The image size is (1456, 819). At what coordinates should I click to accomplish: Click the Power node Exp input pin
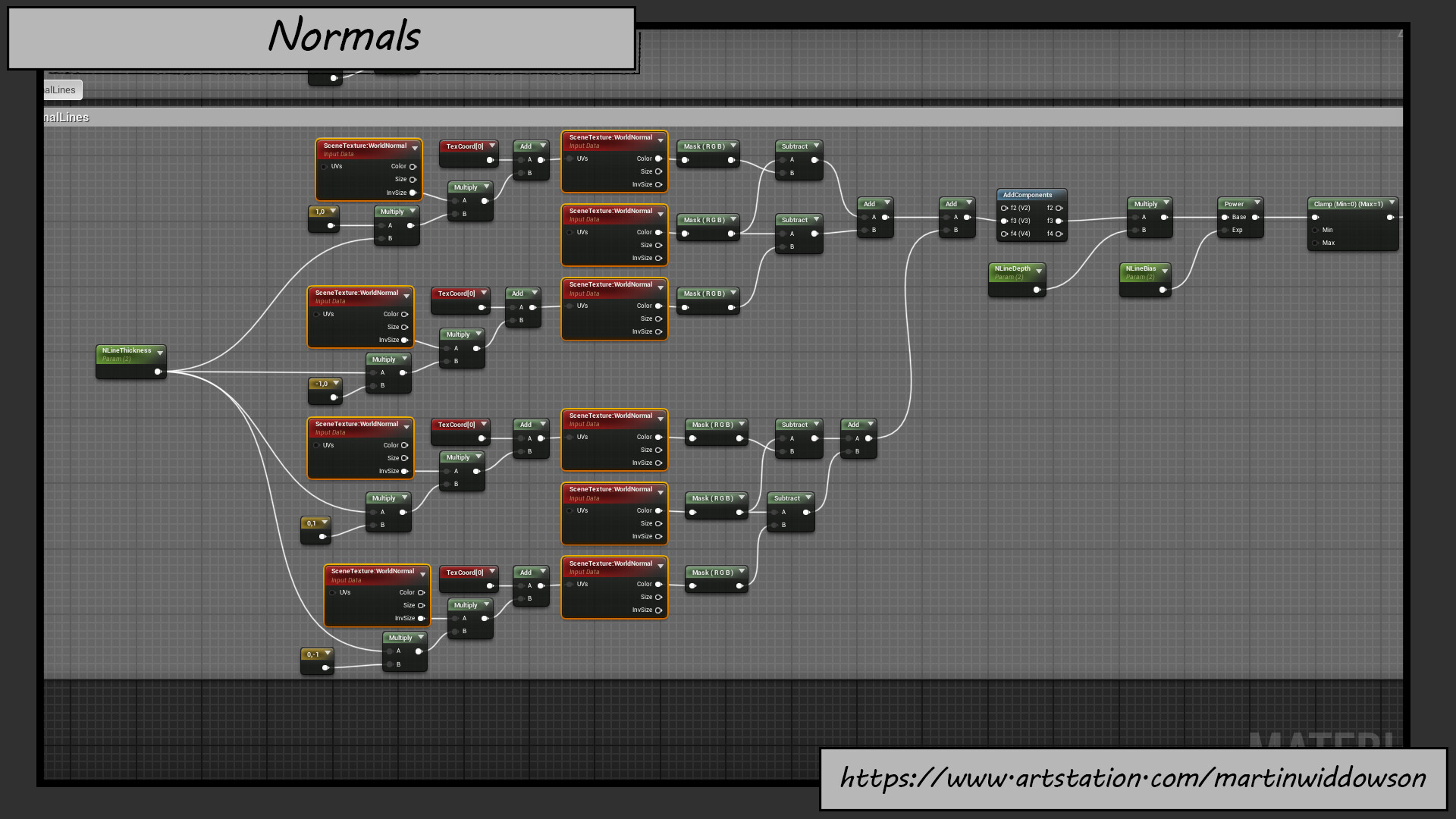[x=1225, y=230]
